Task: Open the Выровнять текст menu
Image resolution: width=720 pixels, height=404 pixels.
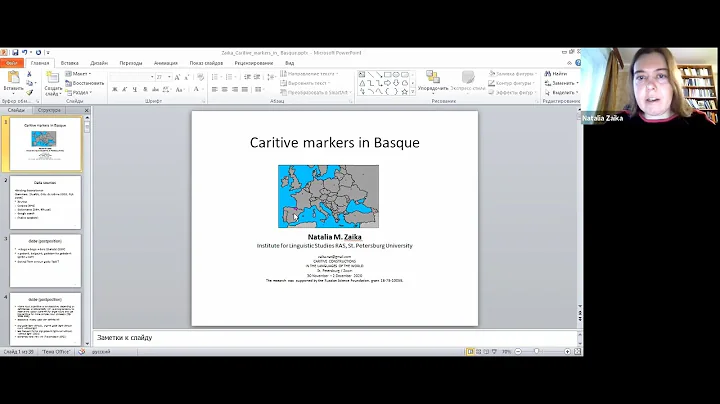Action: (305, 83)
